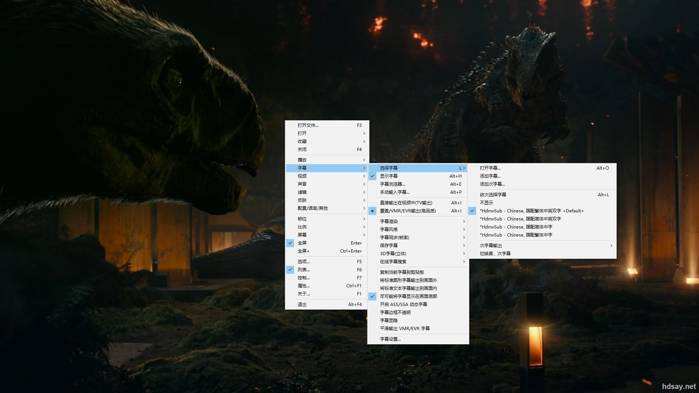Screen dimensions: 699x393
Task: Expand the 3D字幕(立体) submenu
Action: [x=418, y=254]
